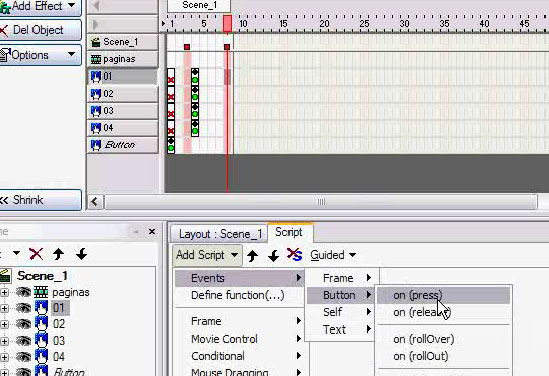Click the red playhead marker on frame ruler
Image resolution: width=549 pixels, height=376 pixels.
[x=227, y=23]
